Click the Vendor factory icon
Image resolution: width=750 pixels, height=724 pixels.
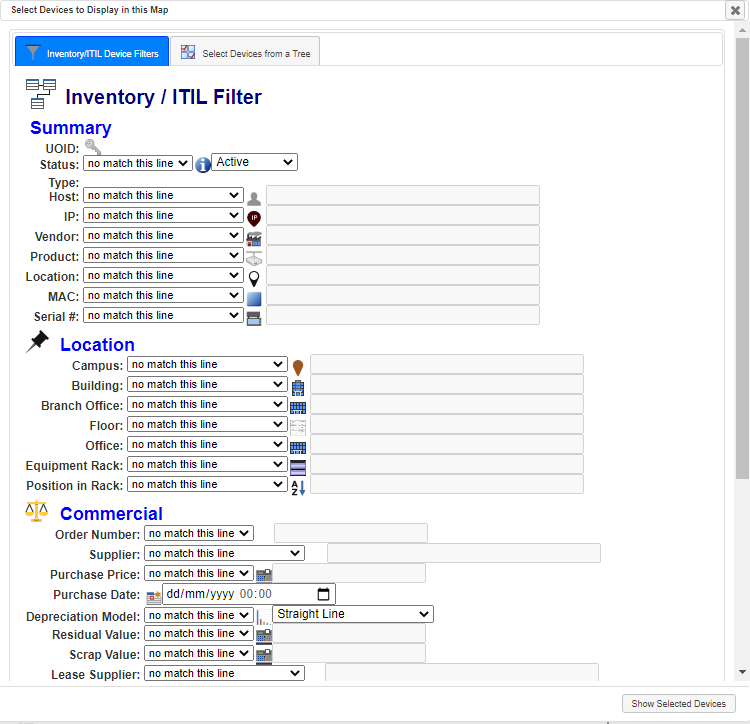(x=254, y=238)
